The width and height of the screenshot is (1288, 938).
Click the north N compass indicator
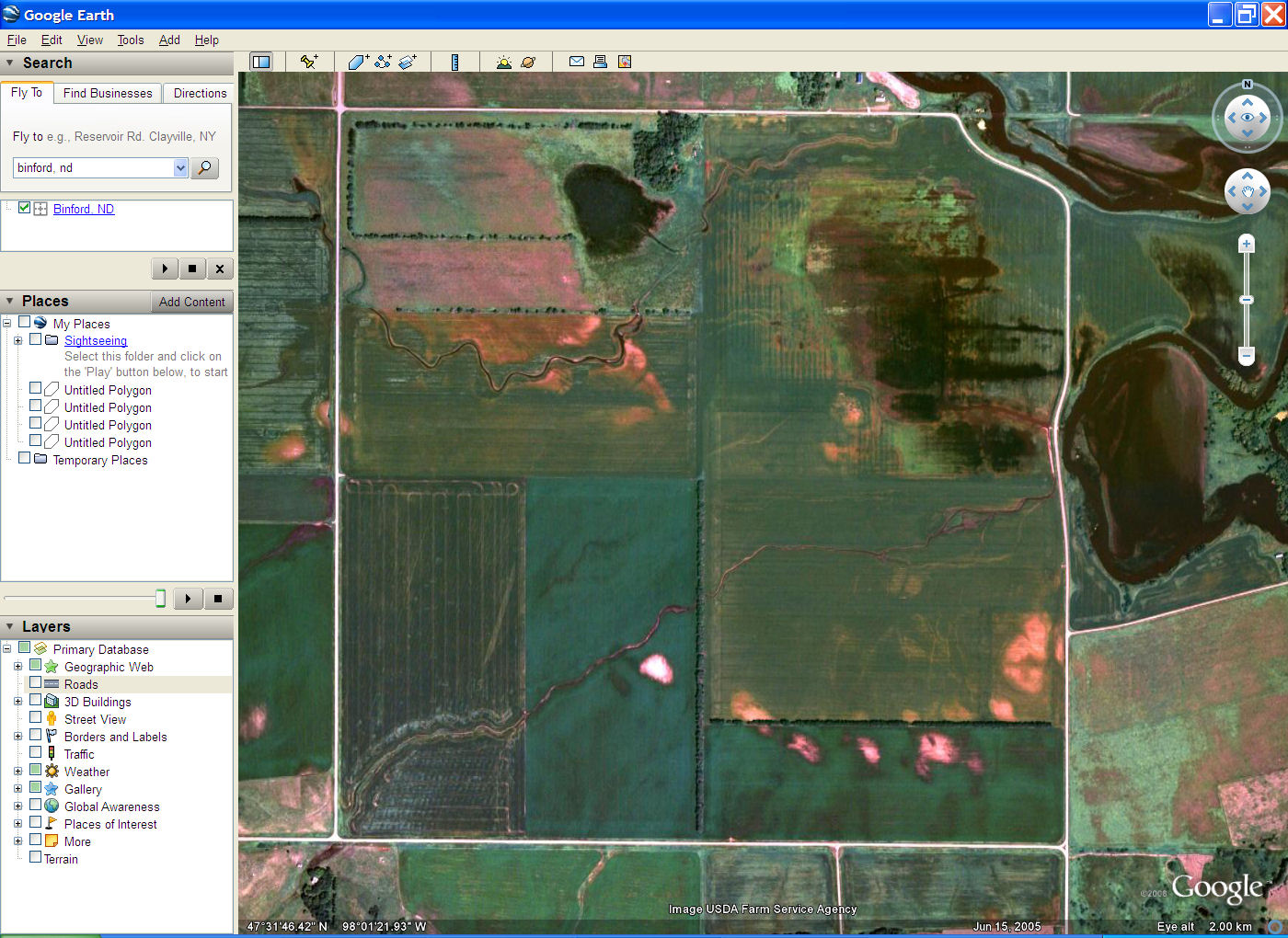[x=1248, y=85]
